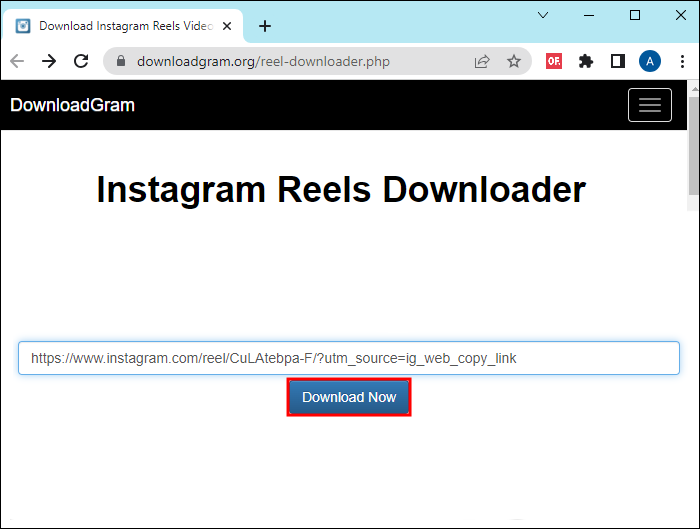
Task: Open Chrome three-dot menu
Action: [x=682, y=61]
